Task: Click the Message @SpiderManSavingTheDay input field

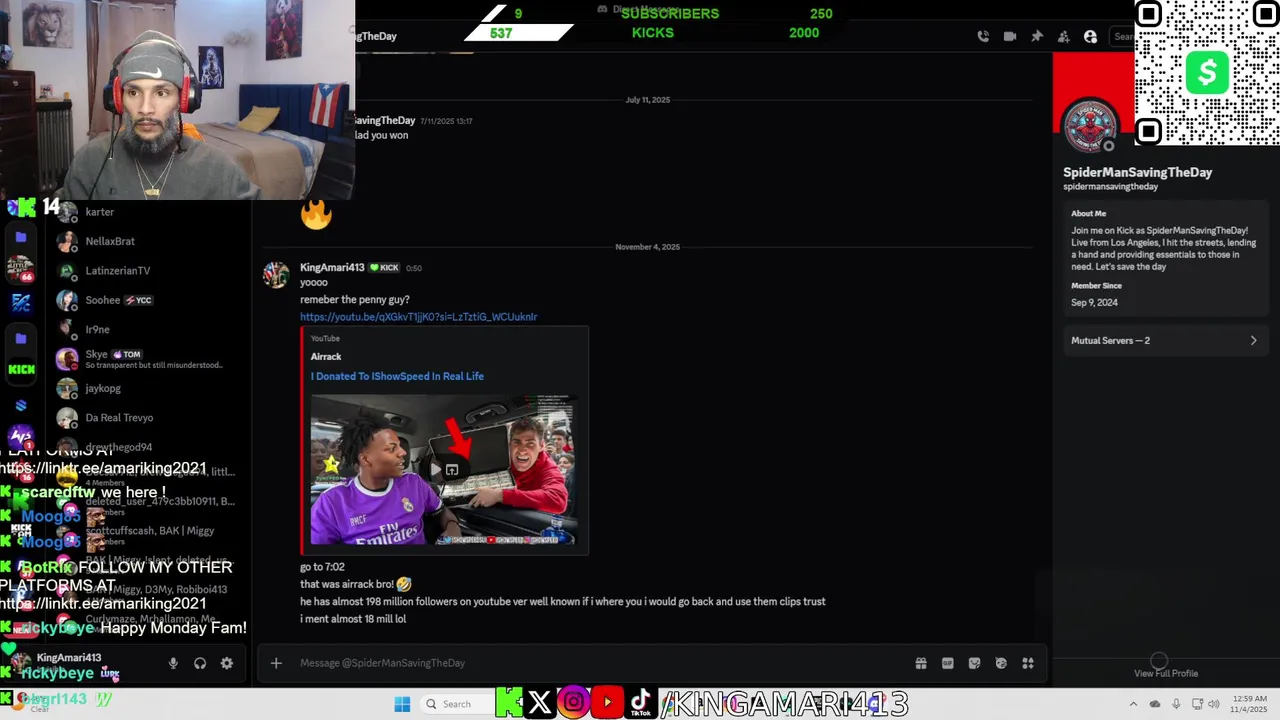Action: click(600, 663)
